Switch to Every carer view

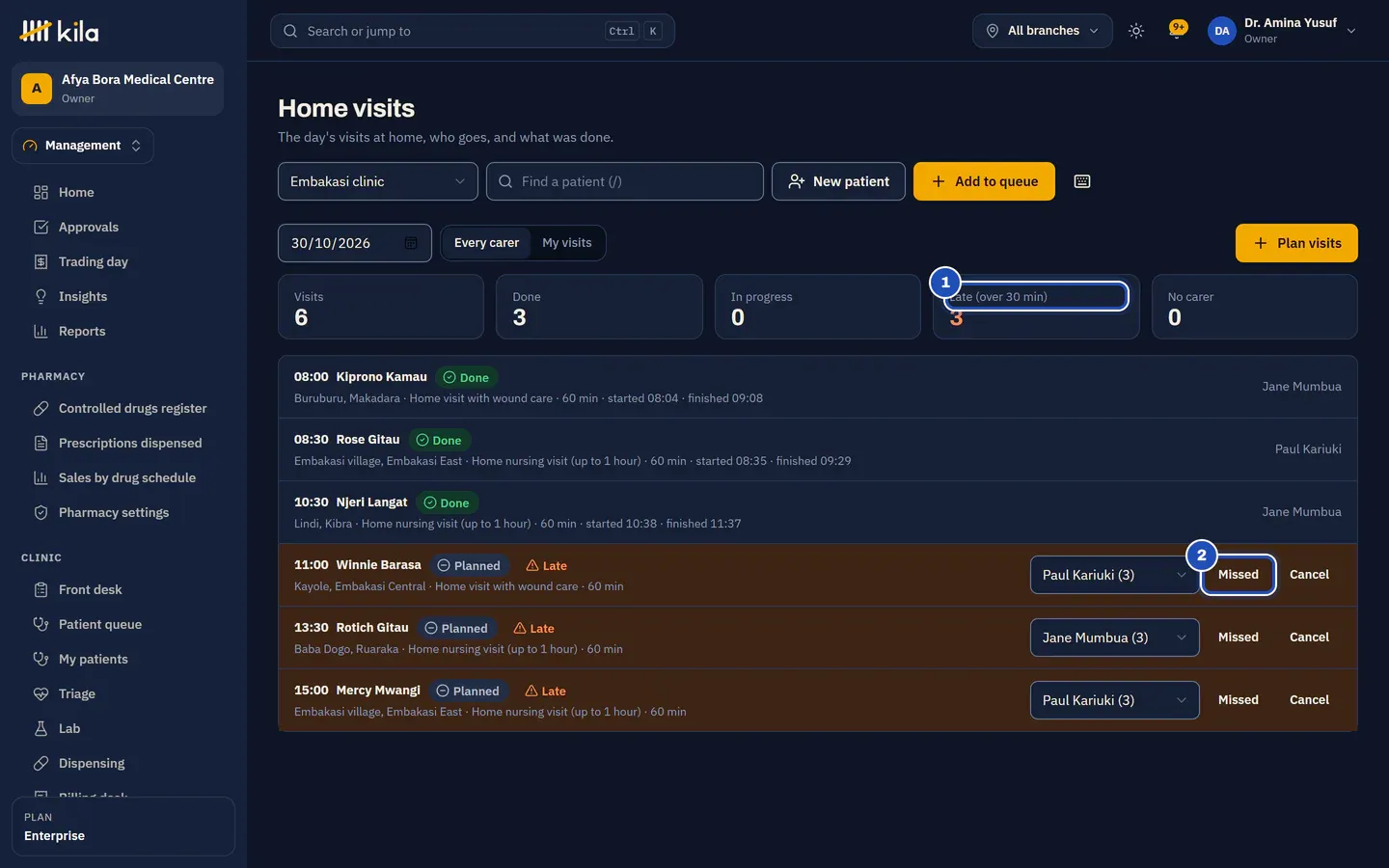click(486, 243)
